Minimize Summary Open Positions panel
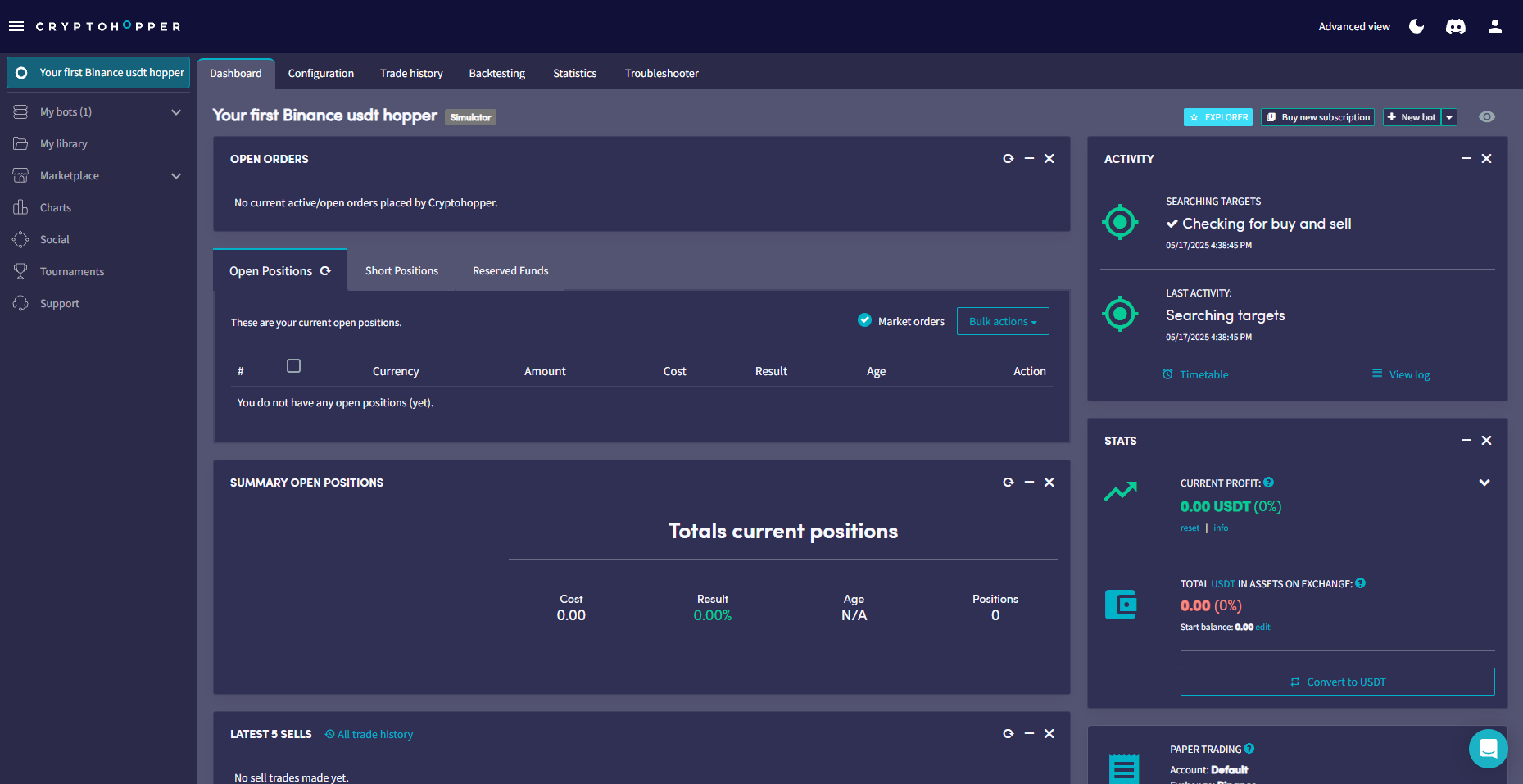1523x784 pixels. pyautogui.click(x=1029, y=483)
